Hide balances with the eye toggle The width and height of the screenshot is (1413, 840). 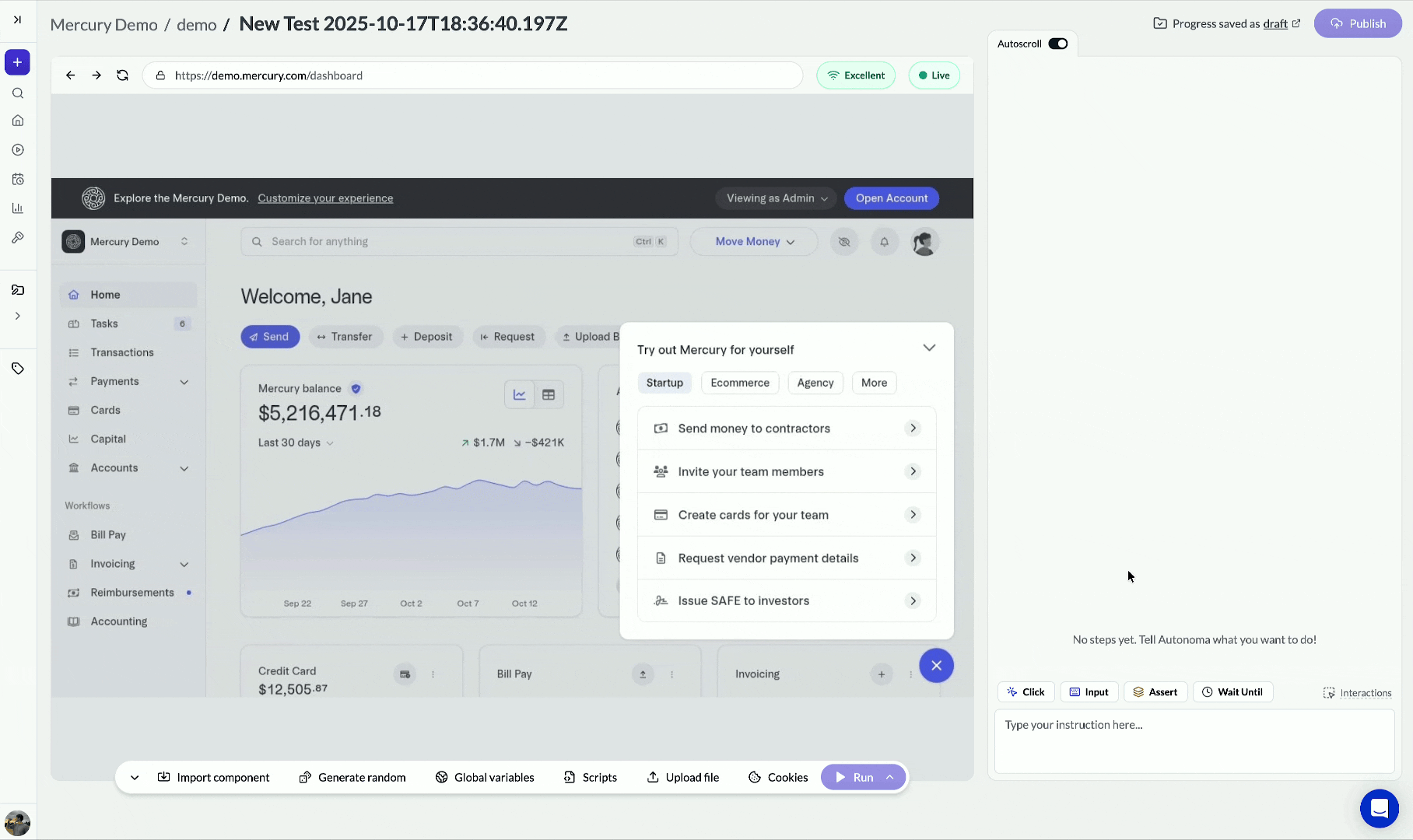tap(843, 242)
